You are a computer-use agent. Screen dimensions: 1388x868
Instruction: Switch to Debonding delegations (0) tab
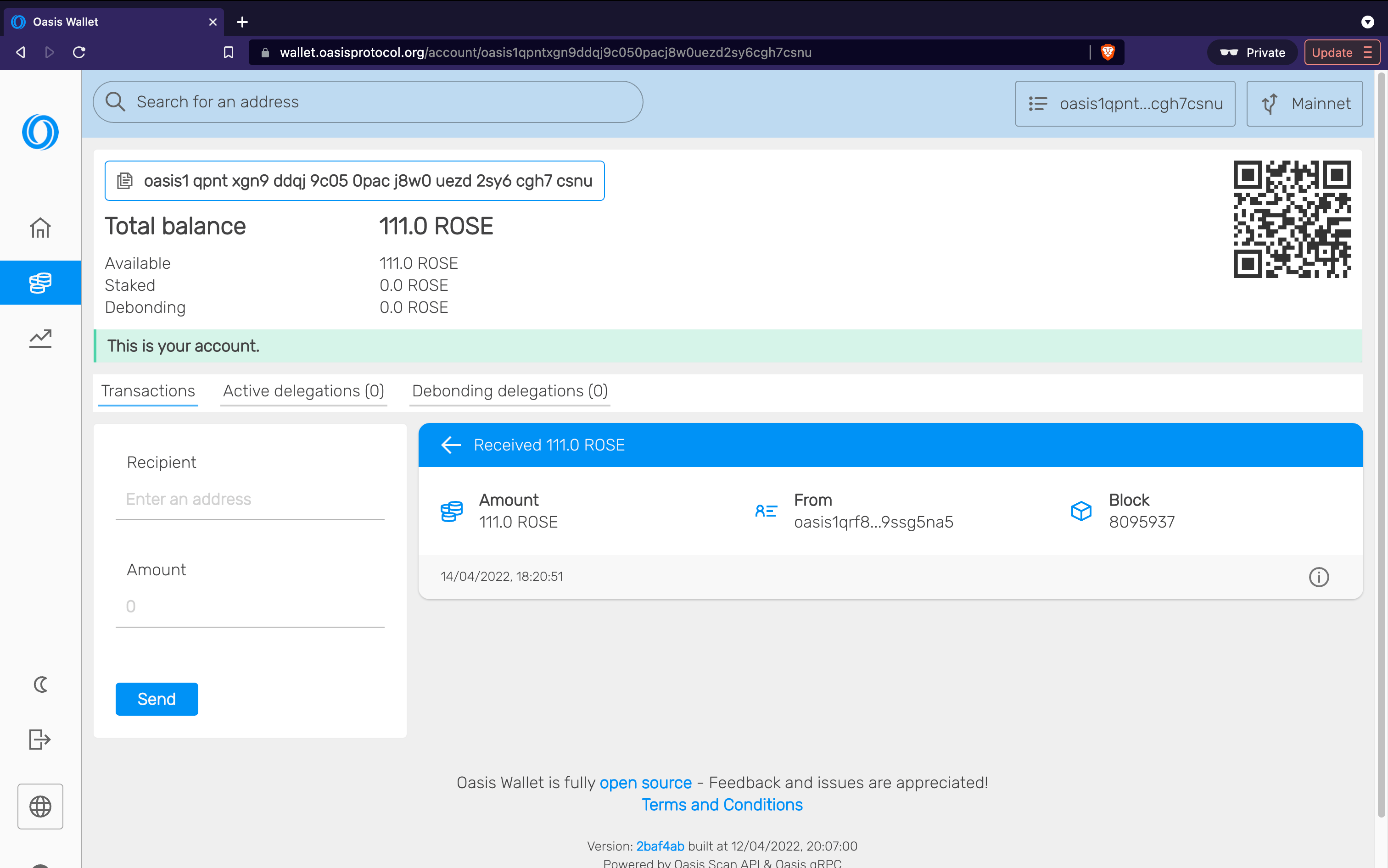tap(510, 391)
